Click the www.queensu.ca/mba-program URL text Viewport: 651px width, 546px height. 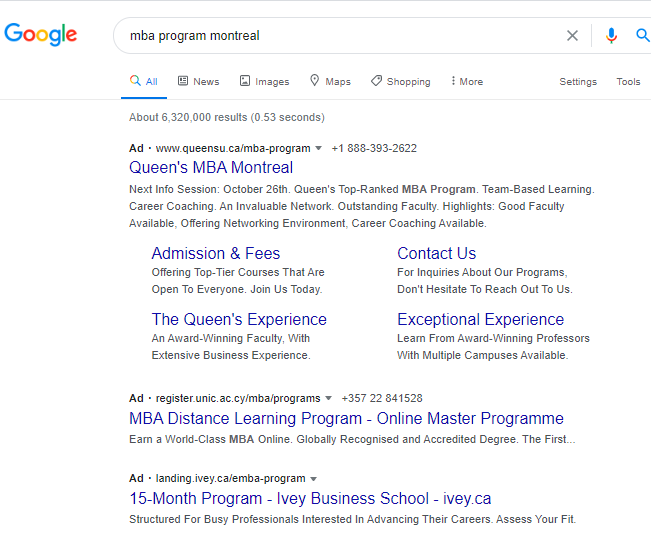233,148
